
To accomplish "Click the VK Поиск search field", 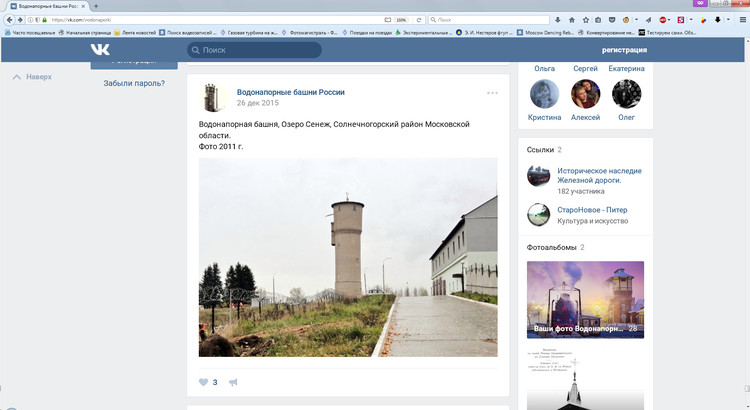I will pyautogui.click(x=254, y=50).
